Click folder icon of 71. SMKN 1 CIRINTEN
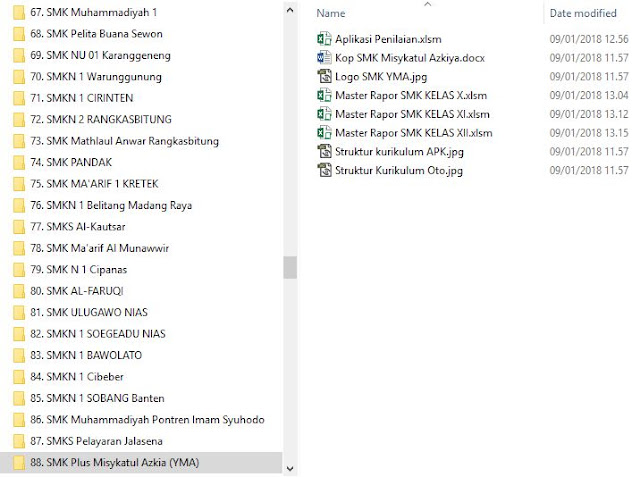The width and height of the screenshot is (640, 477). pyautogui.click(x=19, y=98)
